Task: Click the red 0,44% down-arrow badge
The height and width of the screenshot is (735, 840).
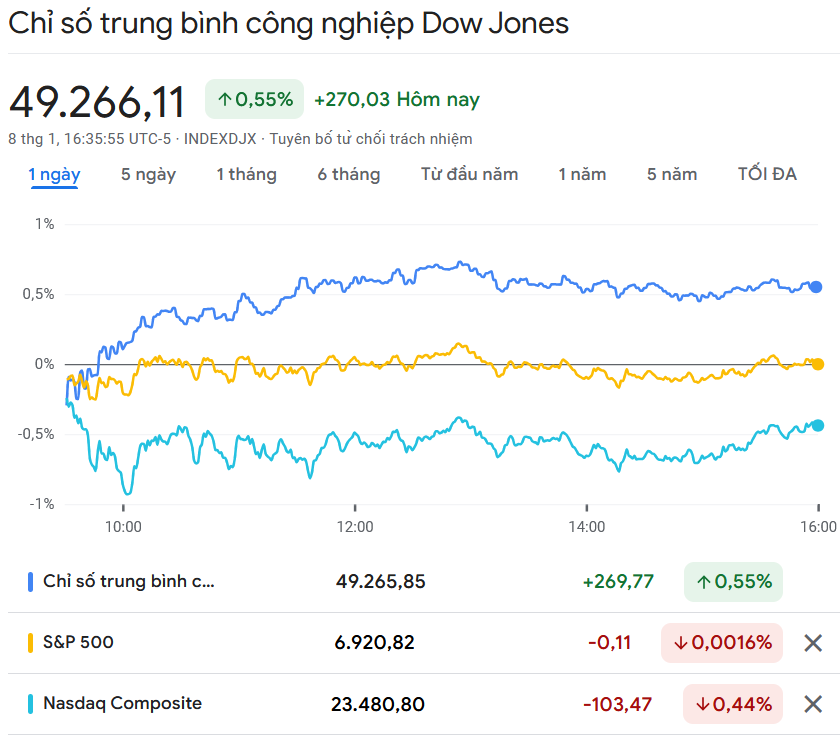Action: tap(732, 704)
